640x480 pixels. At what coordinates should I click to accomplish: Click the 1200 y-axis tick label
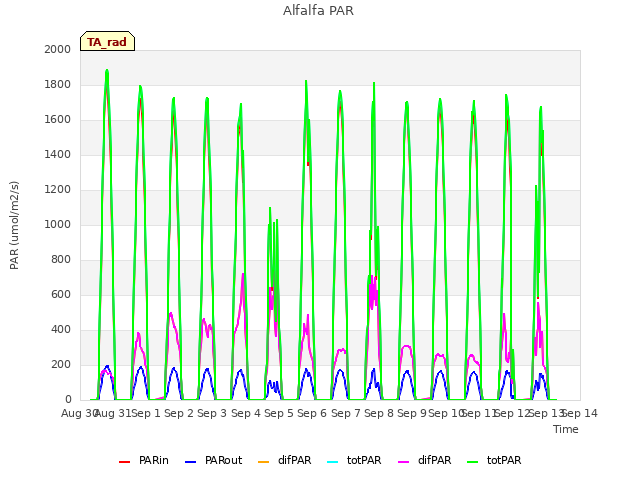coord(58,189)
